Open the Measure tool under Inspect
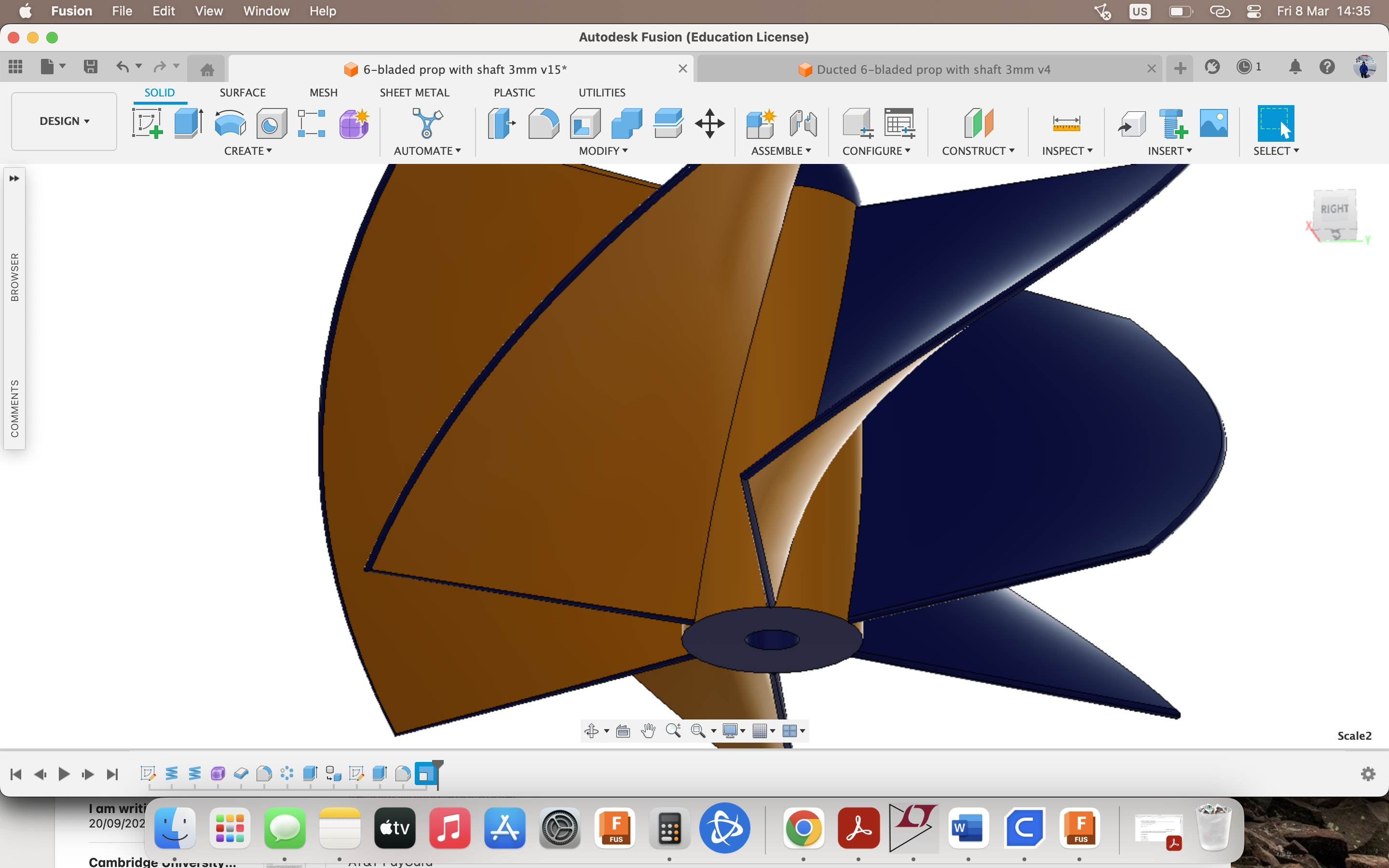Screen dimensions: 1389x868 [x=1066, y=123]
